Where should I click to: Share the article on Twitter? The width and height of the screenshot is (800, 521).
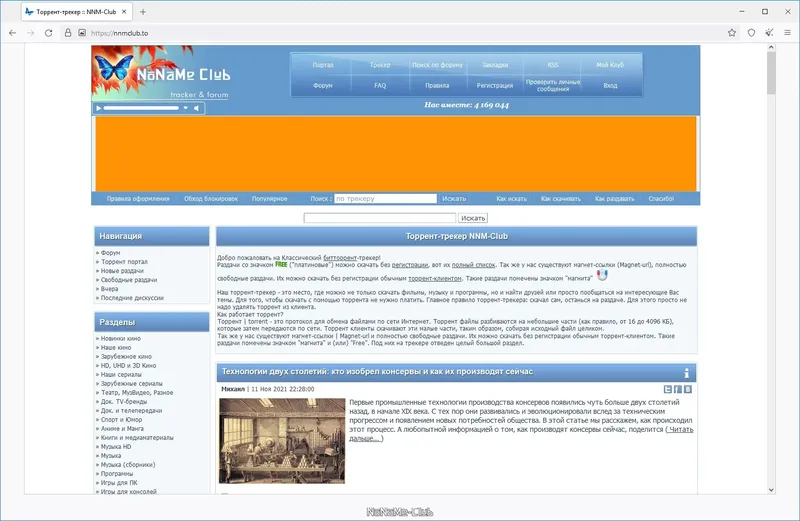click(668, 389)
